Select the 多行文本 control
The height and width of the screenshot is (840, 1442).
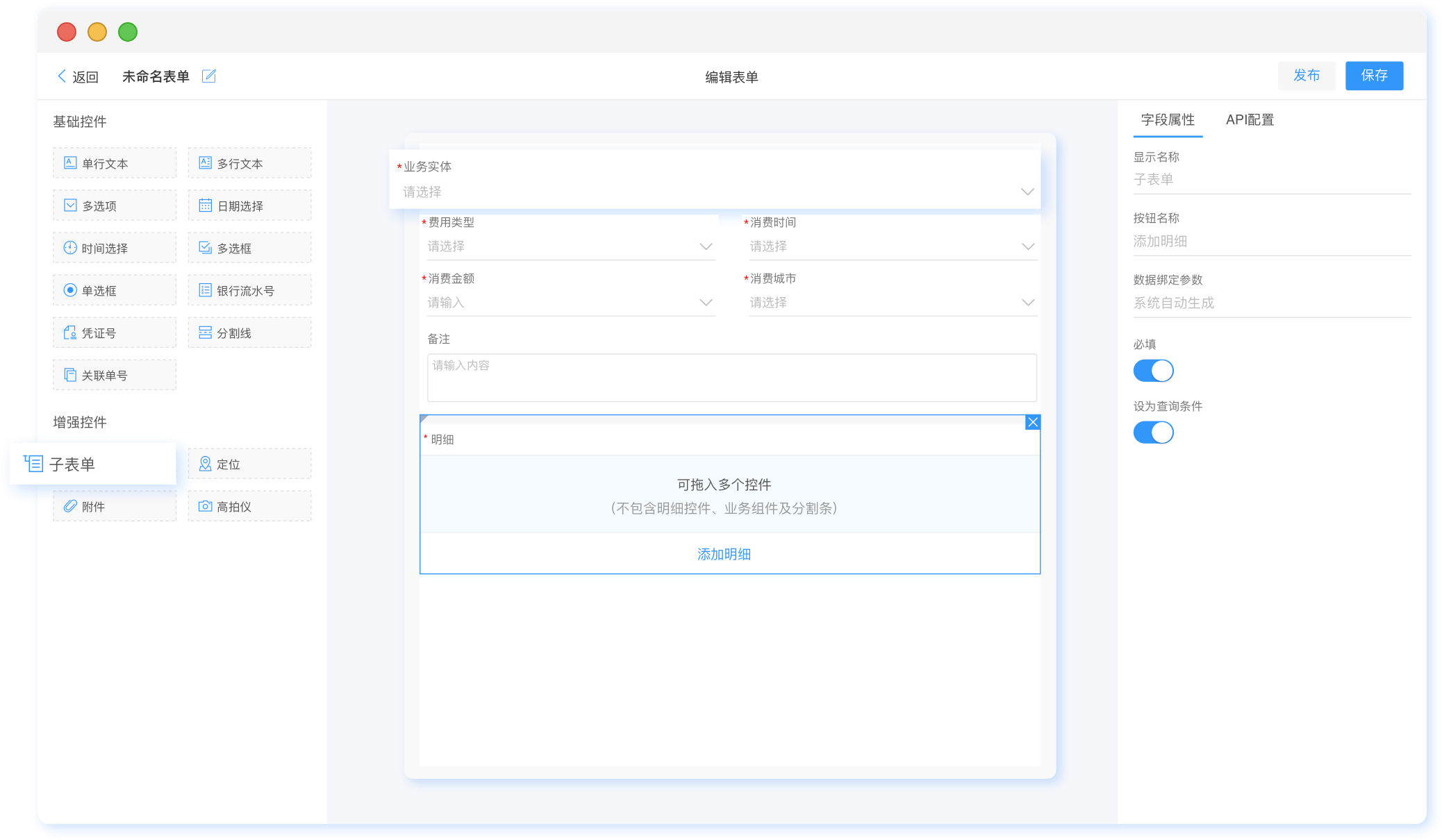pyautogui.click(x=249, y=162)
